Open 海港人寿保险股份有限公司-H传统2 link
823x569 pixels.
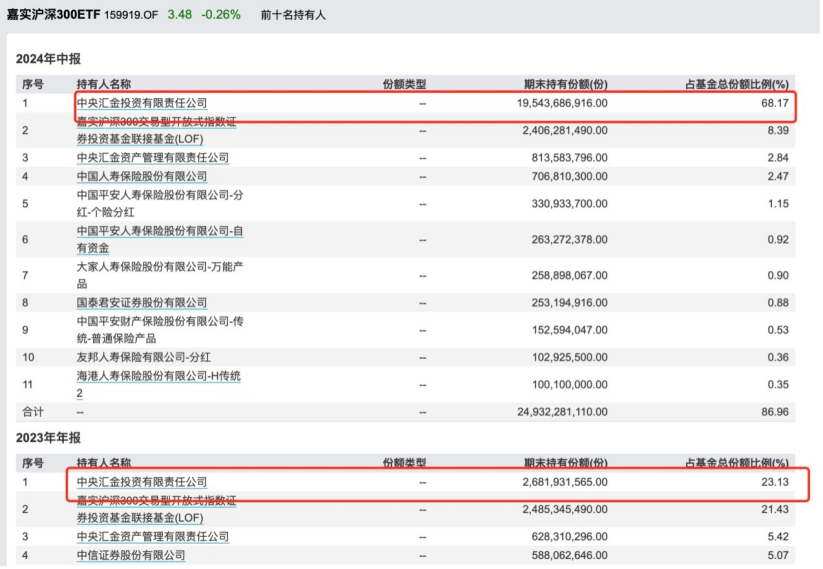coord(159,384)
